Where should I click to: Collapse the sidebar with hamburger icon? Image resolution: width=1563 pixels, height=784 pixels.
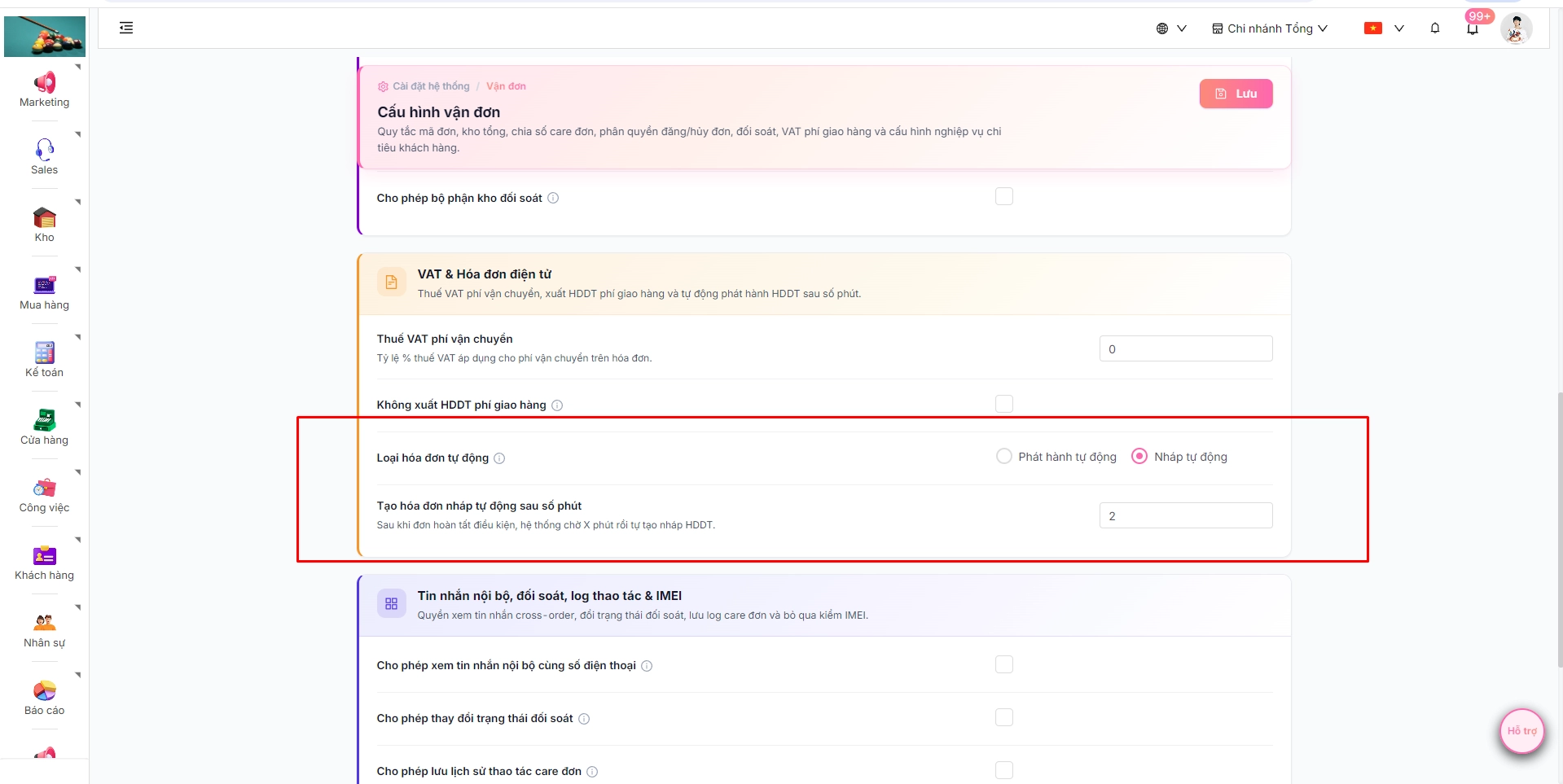point(126,28)
